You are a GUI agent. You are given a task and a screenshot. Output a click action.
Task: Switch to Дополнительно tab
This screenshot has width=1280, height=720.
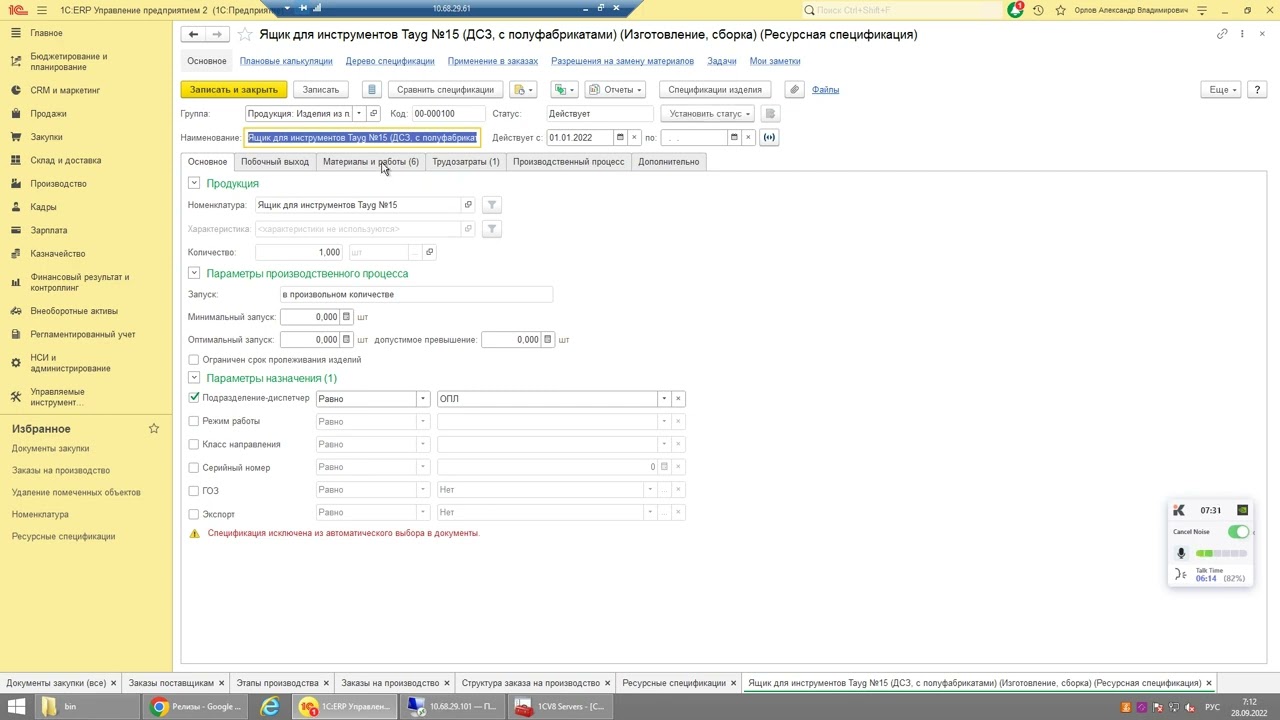click(x=669, y=162)
